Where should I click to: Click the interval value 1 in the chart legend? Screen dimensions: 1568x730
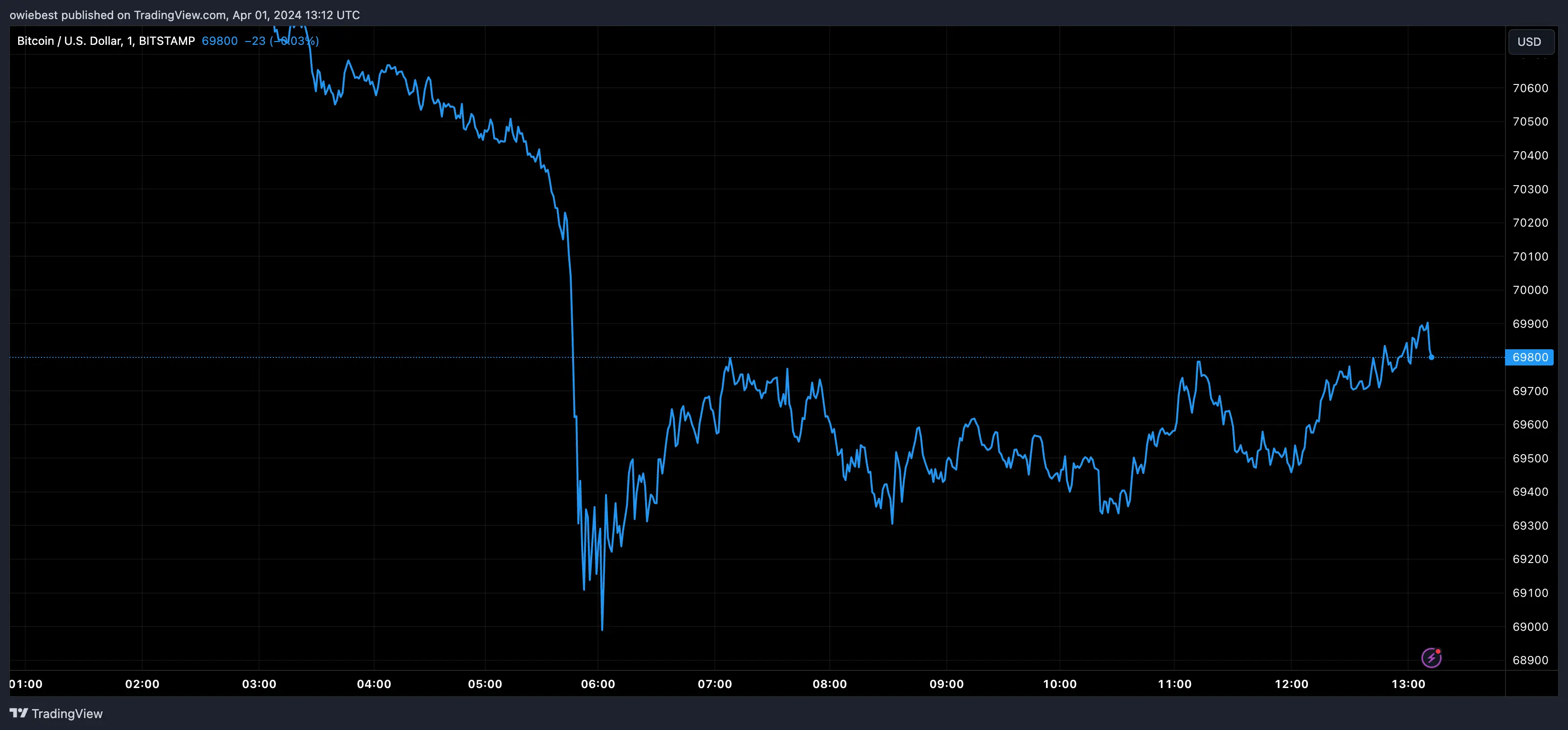coord(129,41)
